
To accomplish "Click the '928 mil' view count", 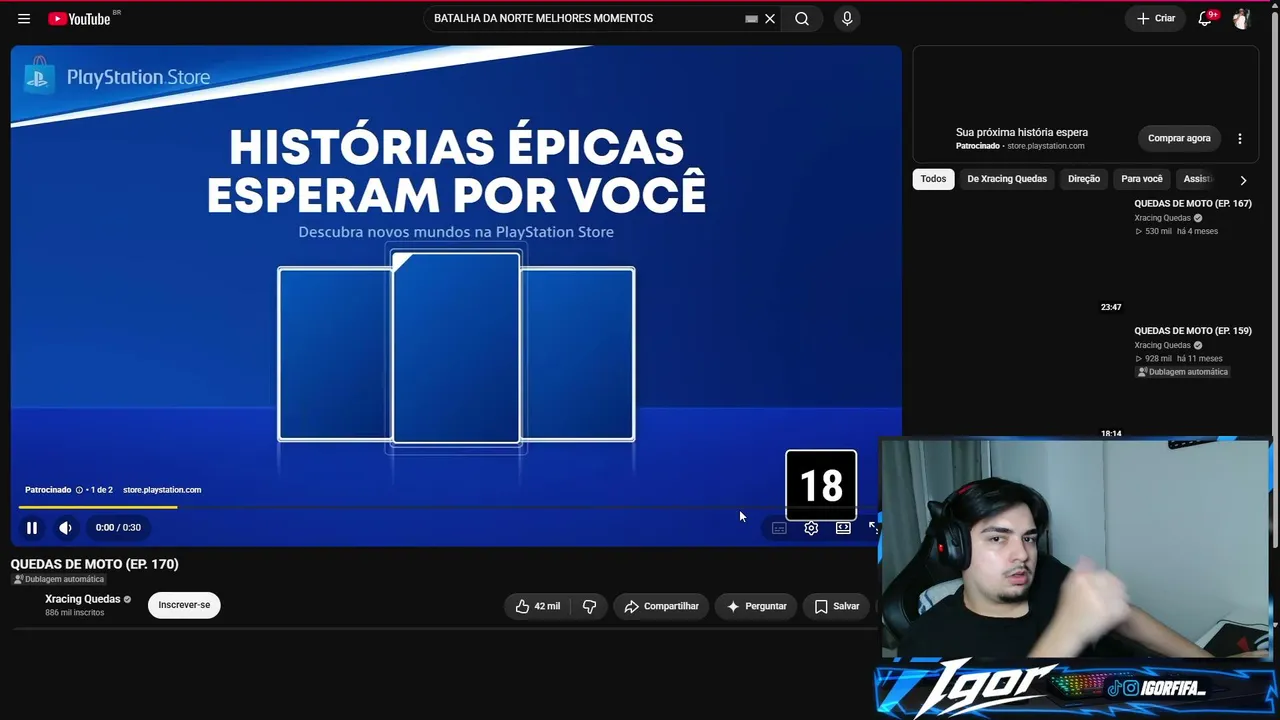I will [x=1158, y=359].
